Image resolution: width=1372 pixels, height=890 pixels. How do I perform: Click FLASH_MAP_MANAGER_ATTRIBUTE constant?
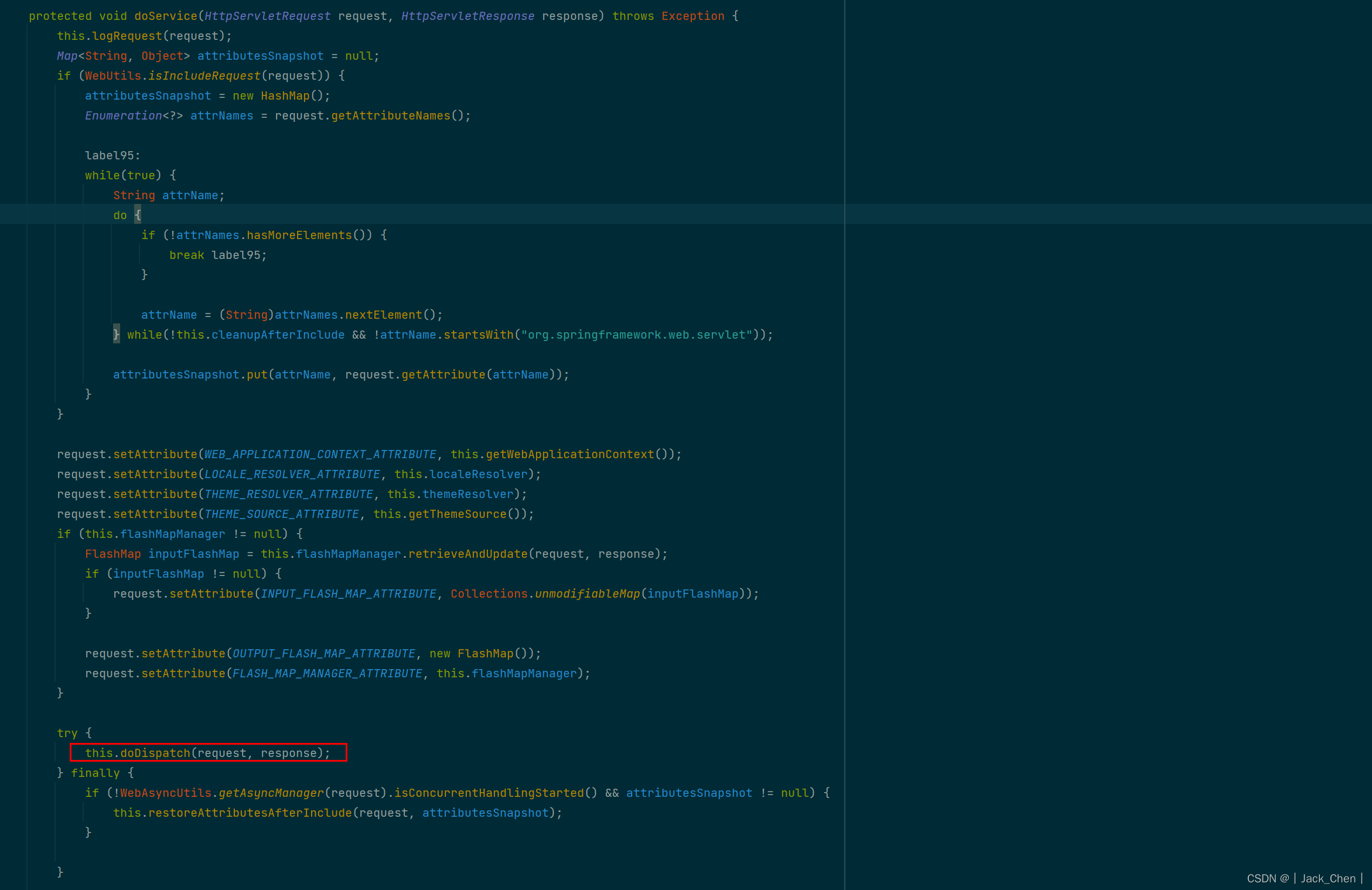pyautogui.click(x=327, y=673)
